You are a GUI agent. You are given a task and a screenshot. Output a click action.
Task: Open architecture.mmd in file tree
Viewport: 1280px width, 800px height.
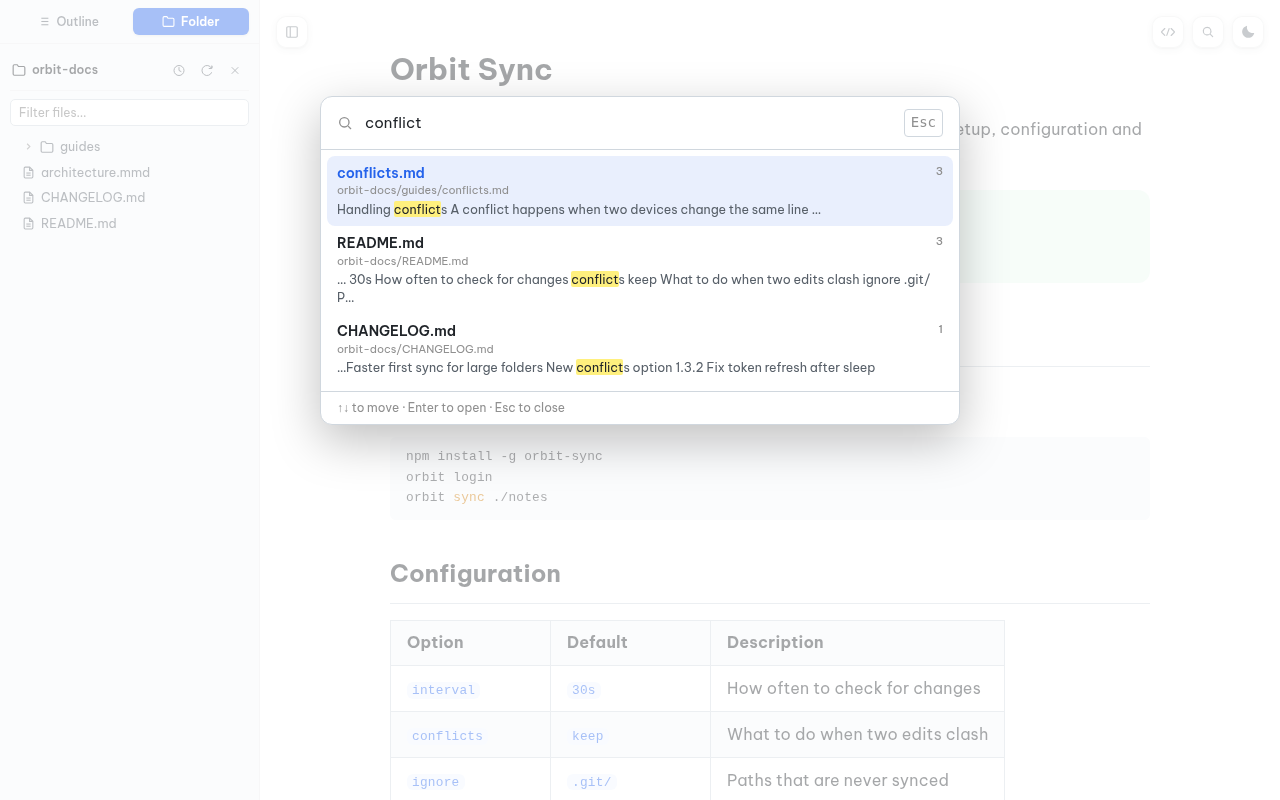click(x=95, y=172)
